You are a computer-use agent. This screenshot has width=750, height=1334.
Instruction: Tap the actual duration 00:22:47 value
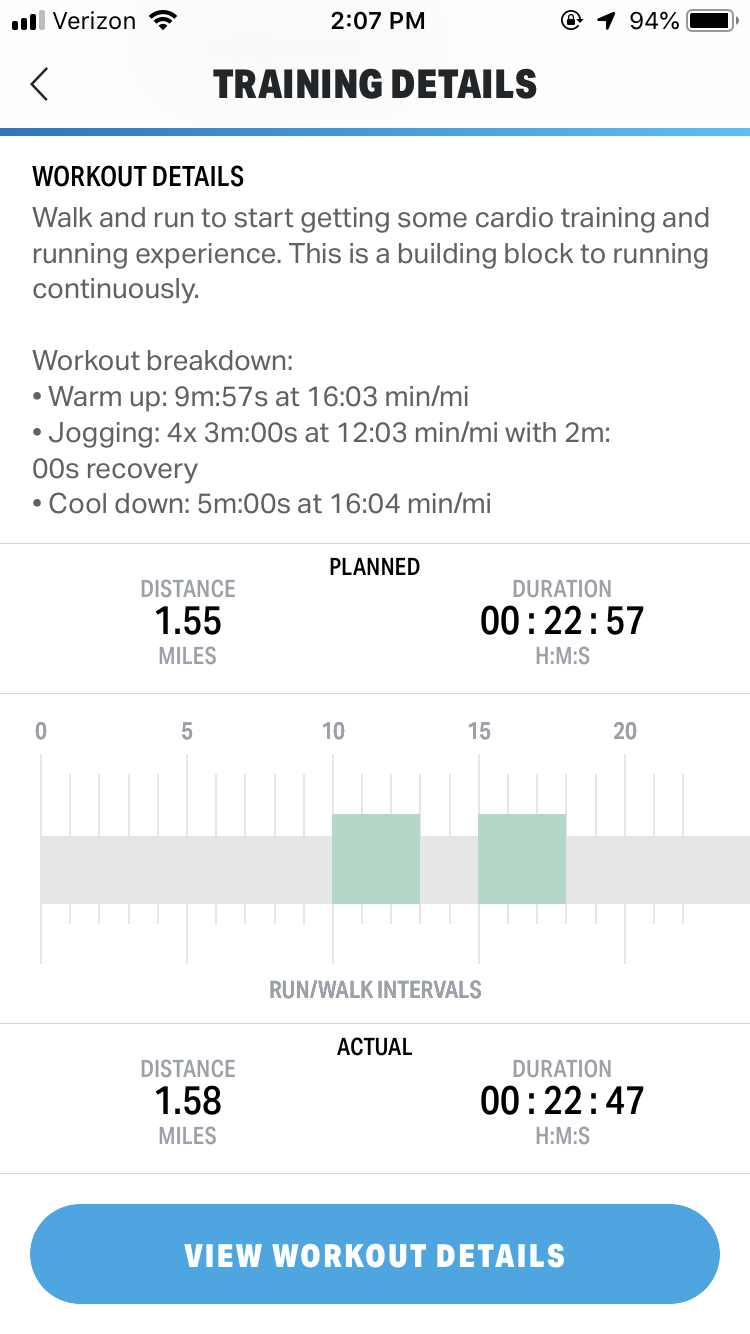(562, 1102)
